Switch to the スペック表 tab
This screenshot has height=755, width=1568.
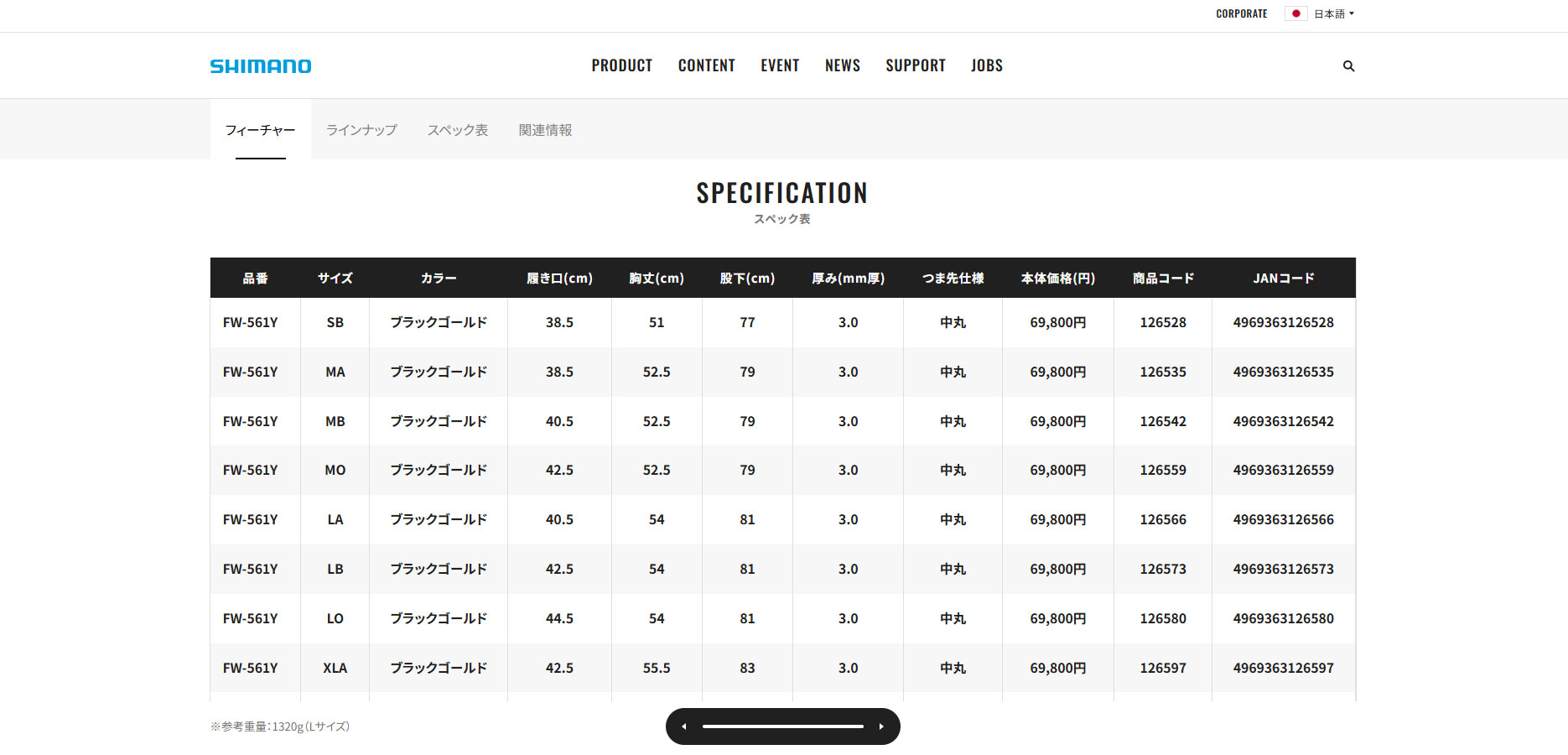[x=458, y=130]
